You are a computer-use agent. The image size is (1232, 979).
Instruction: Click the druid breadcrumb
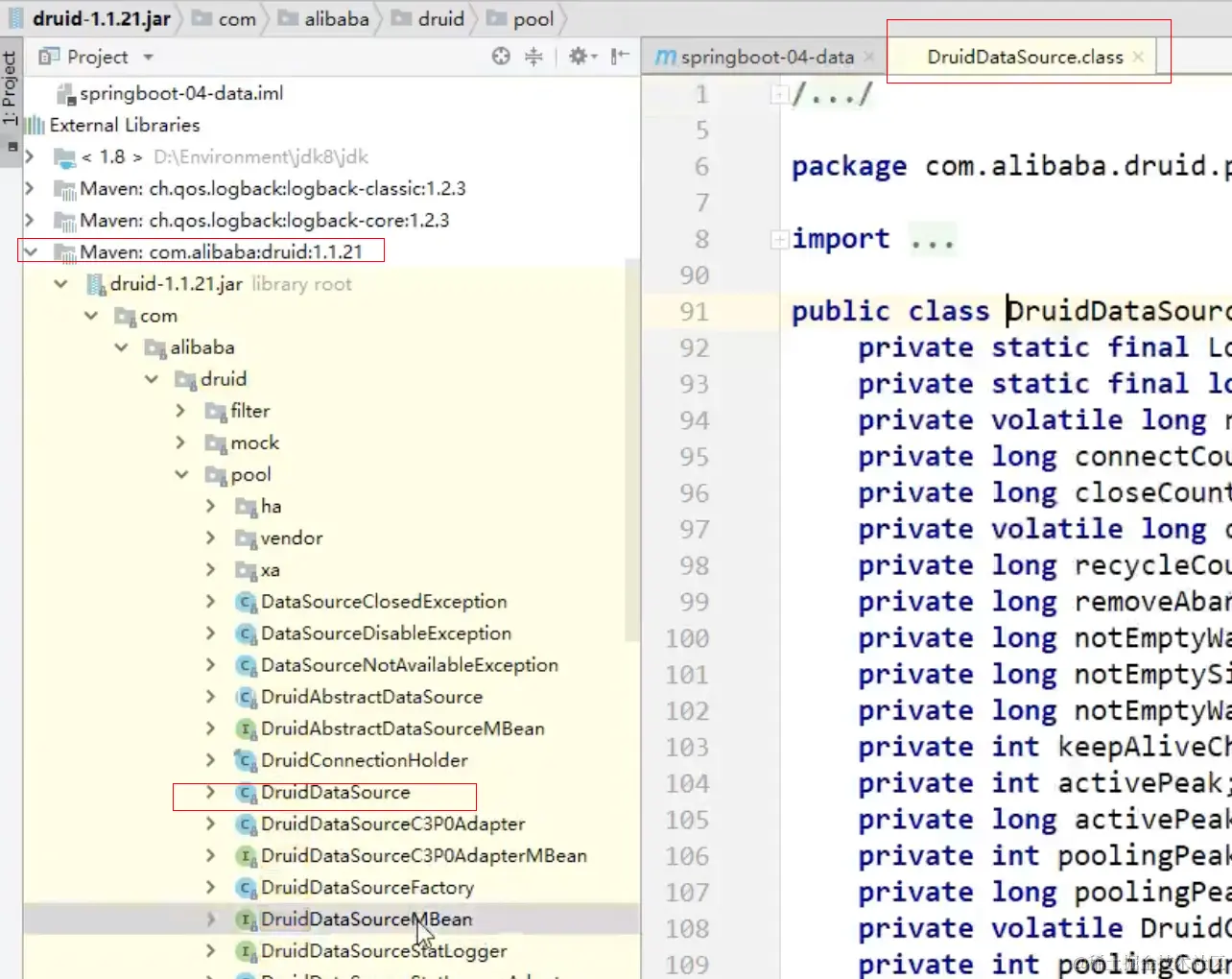click(429, 19)
